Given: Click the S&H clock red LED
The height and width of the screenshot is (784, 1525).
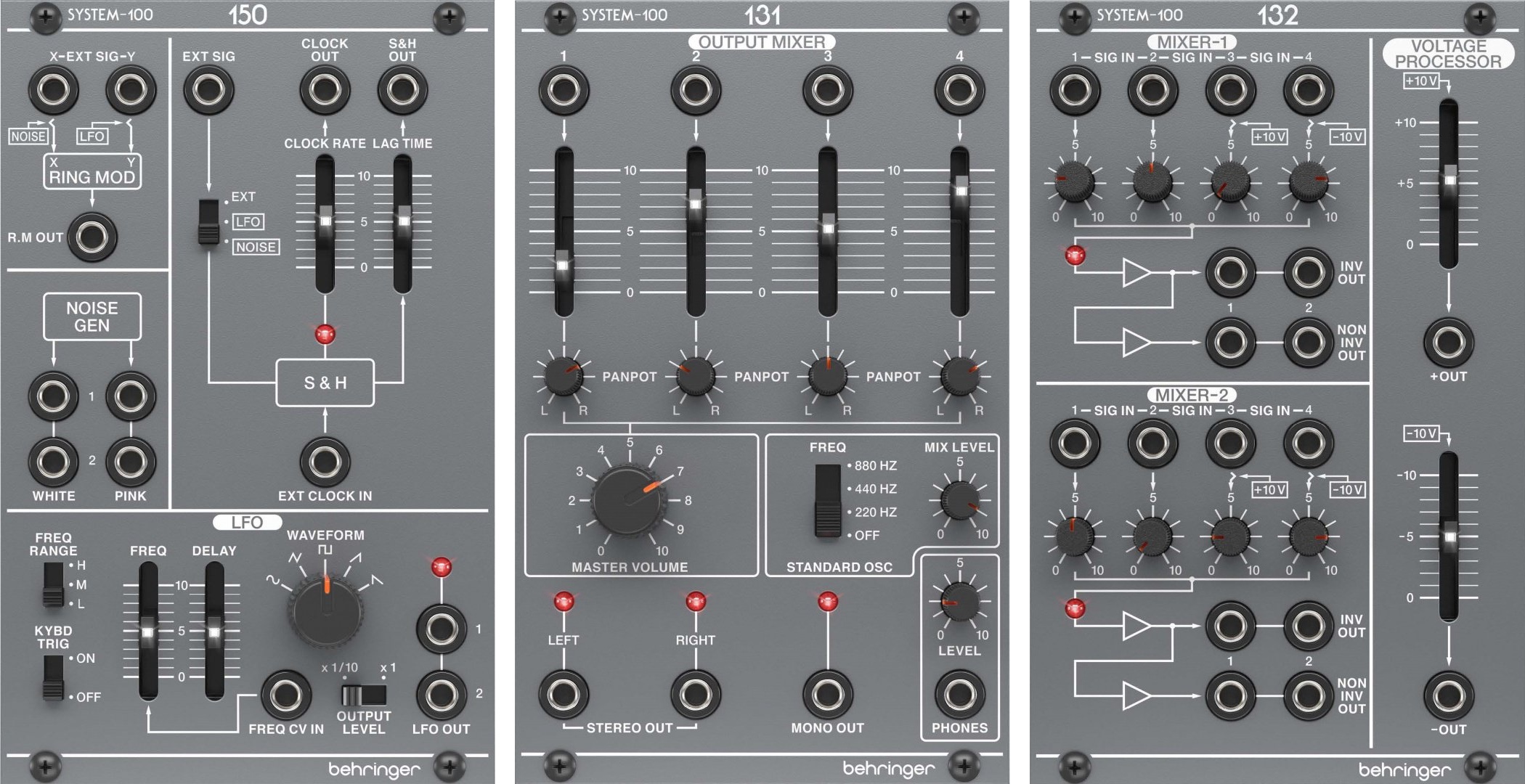Looking at the screenshot, I should click(x=325, y=334).
